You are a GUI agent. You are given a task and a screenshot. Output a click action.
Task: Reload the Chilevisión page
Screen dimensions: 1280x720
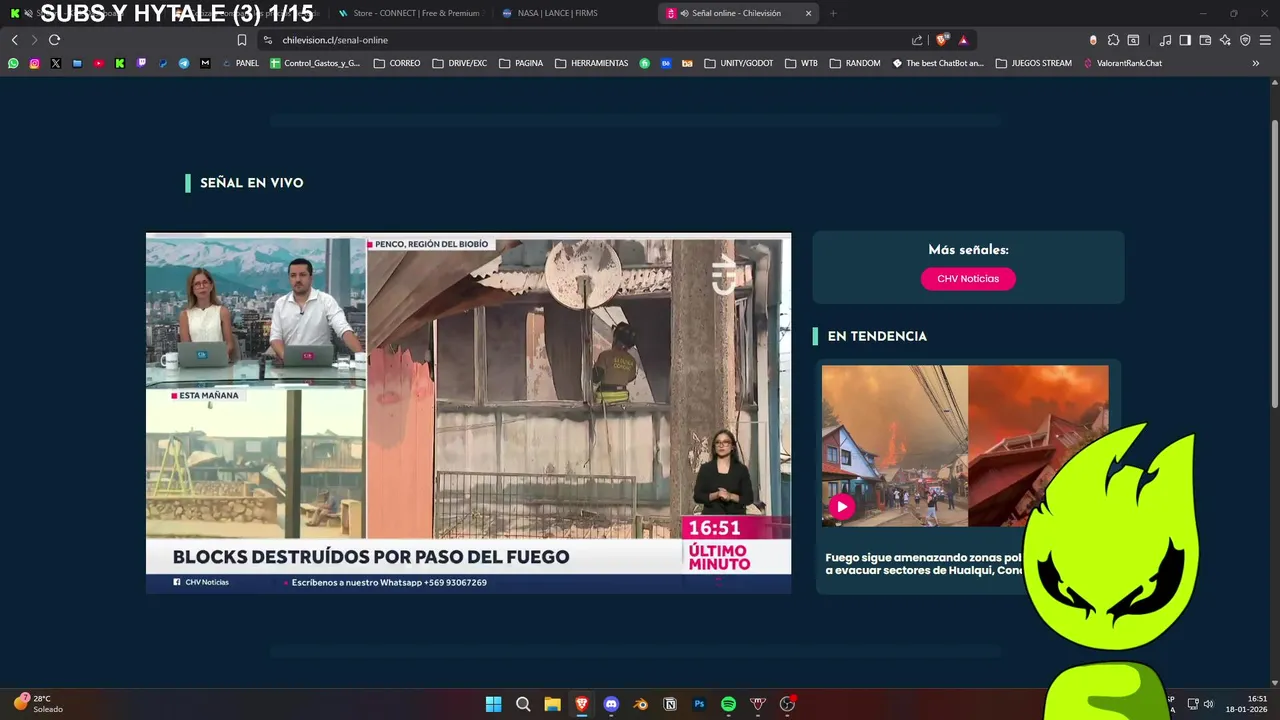click(54, 40)
